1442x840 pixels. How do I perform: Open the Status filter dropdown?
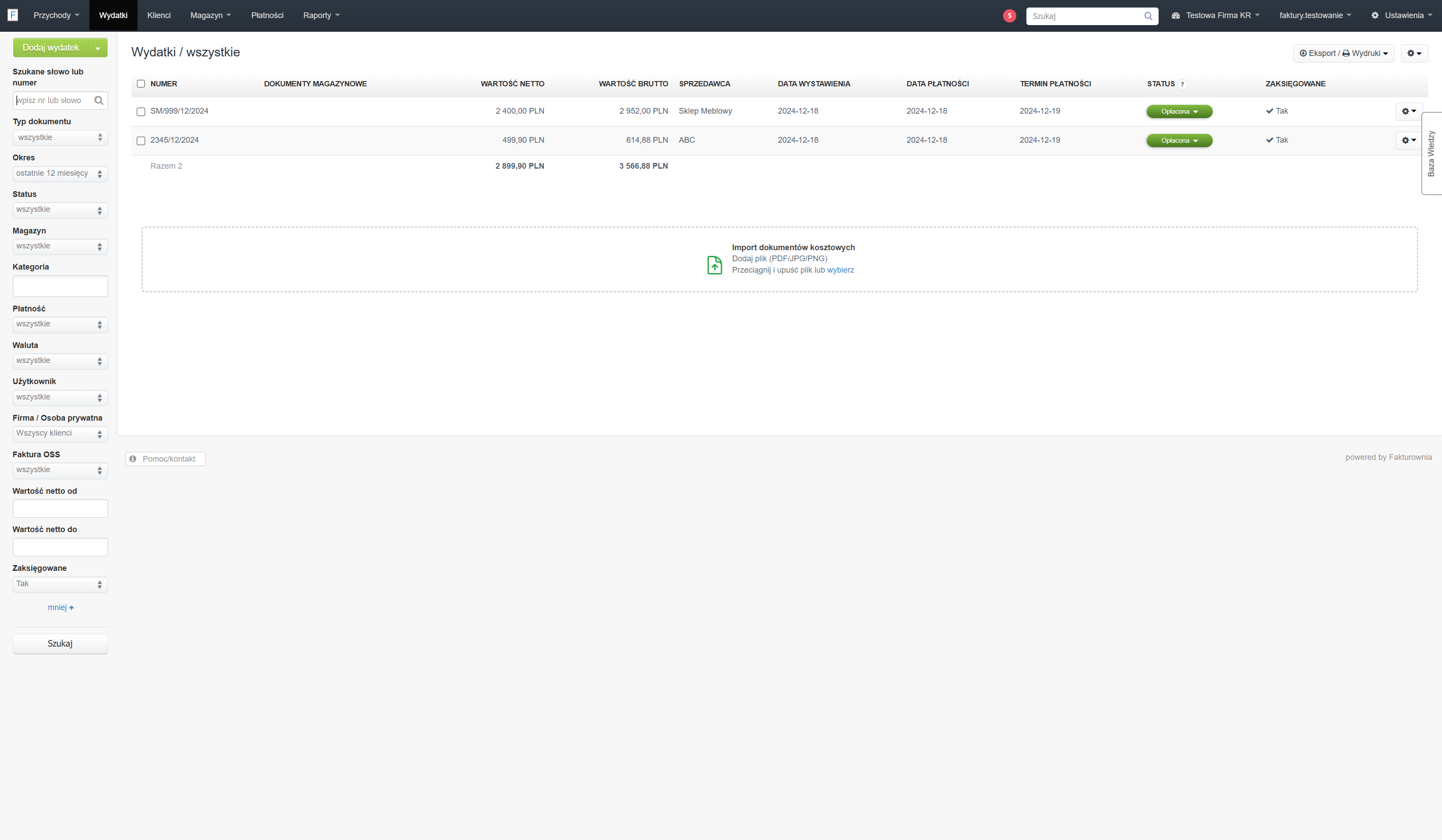[x=60, y=210]
